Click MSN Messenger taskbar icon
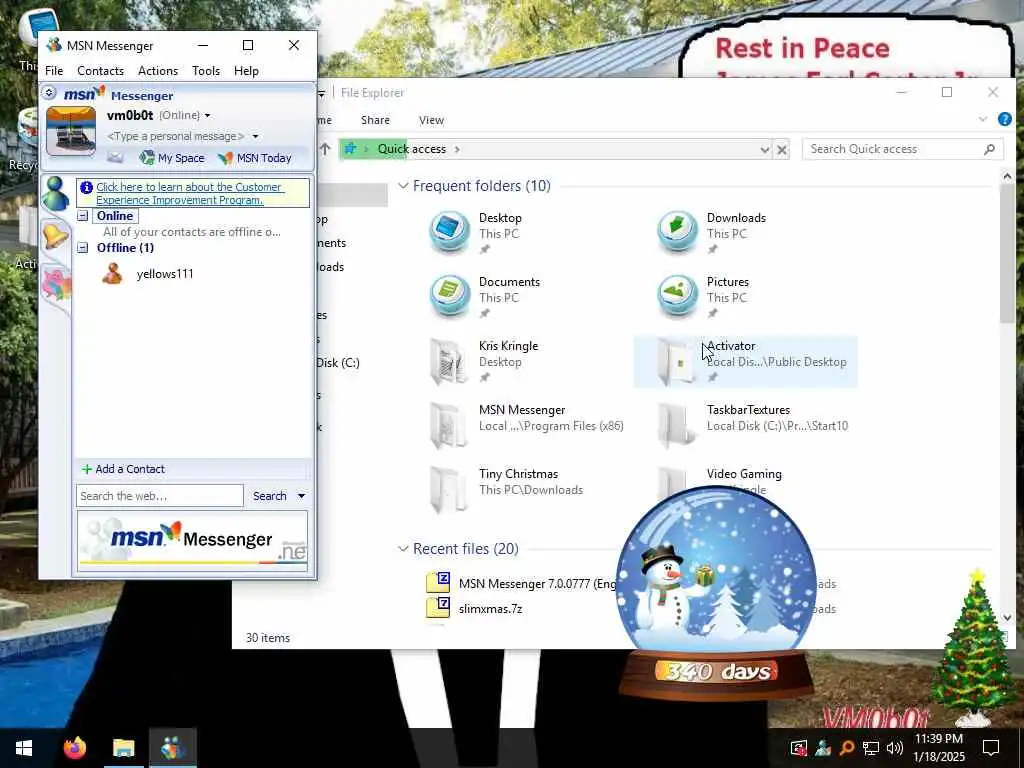The height and width of the screenshot is (768, 1024). click(x=173, y=748)
